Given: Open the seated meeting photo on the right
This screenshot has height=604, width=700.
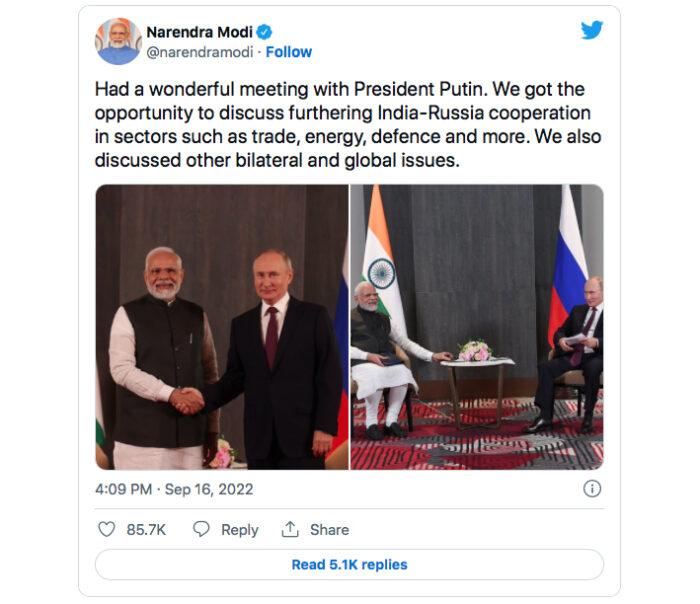Looking at the screenshot, I should coord(477,327).
